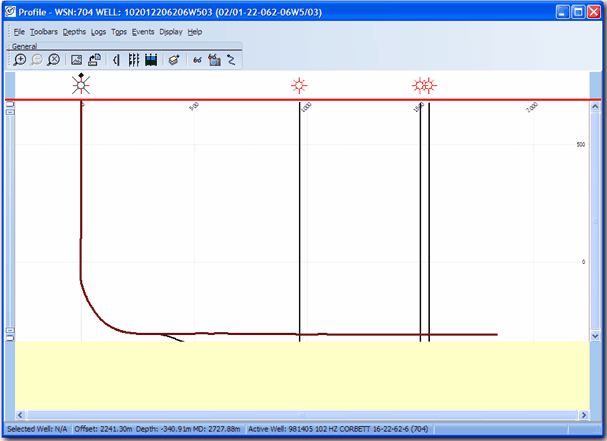Image resolution: width=607 pixels, height=441 pixels.
Task: Expand the Logs menu
Action: point(98,32)
